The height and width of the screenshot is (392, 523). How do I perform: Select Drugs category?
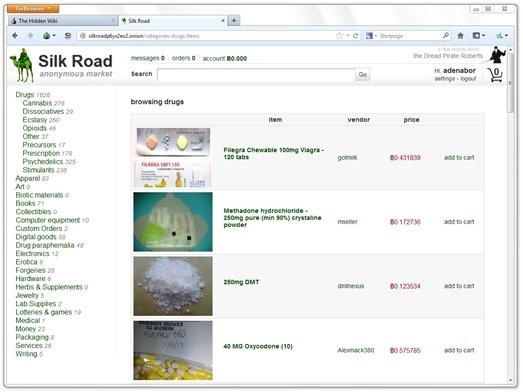[25, 95]
